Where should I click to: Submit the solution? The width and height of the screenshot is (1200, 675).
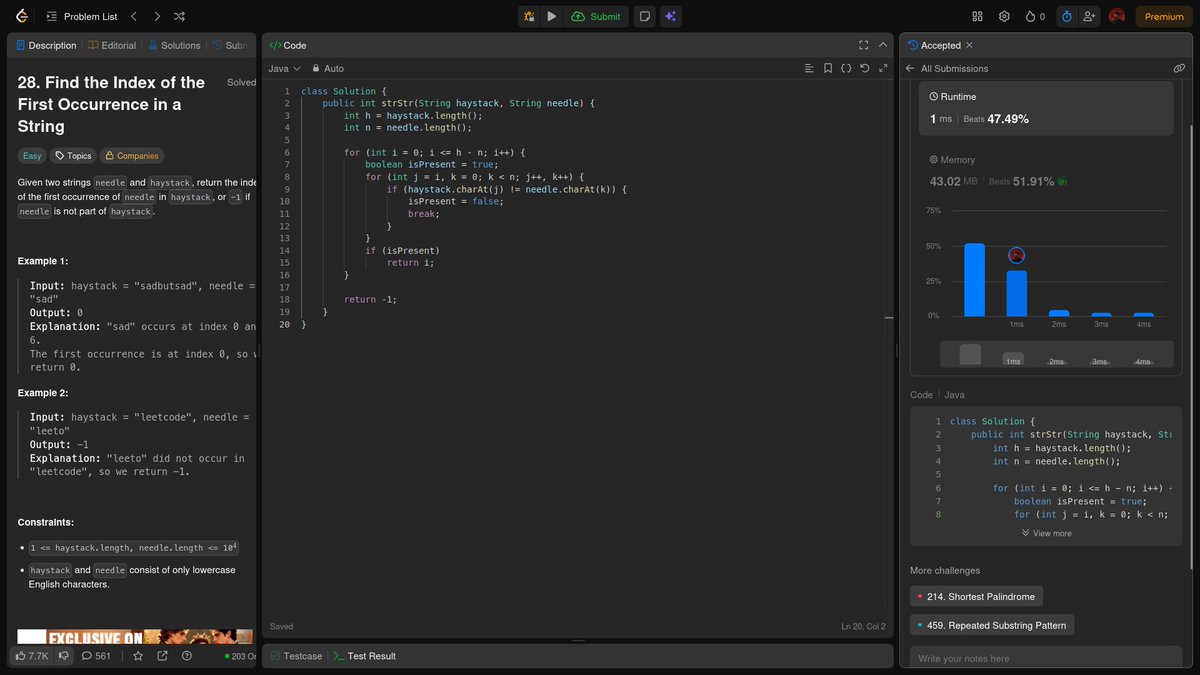pos(597,16)
